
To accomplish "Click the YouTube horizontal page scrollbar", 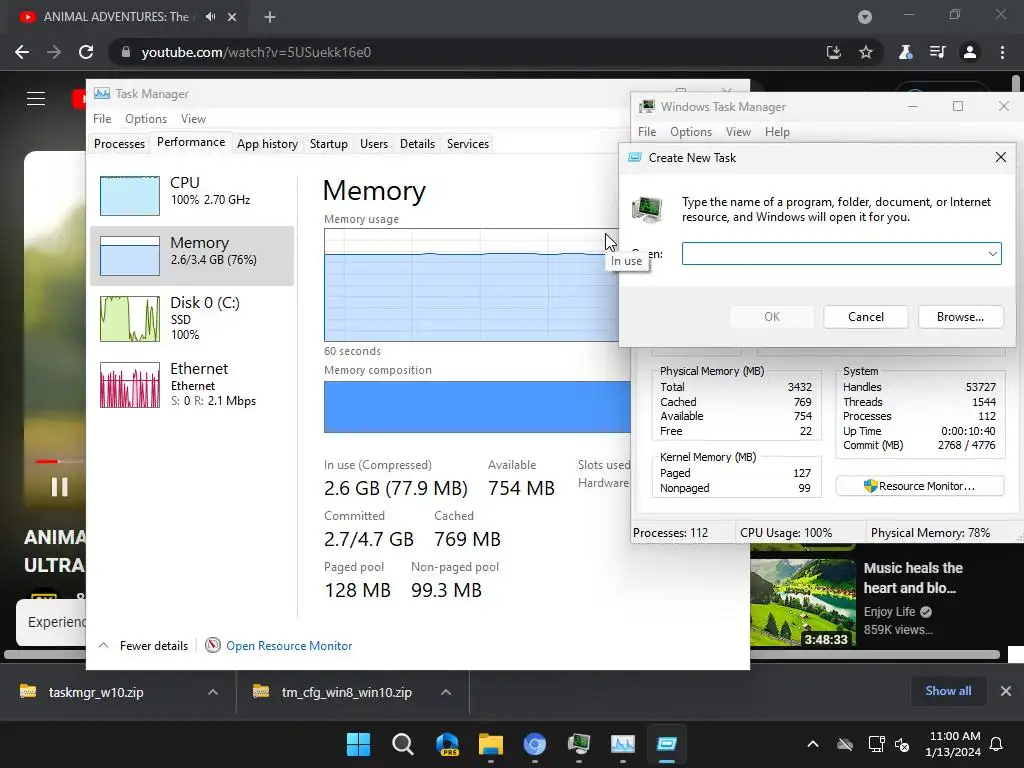I will coord(502,654).
